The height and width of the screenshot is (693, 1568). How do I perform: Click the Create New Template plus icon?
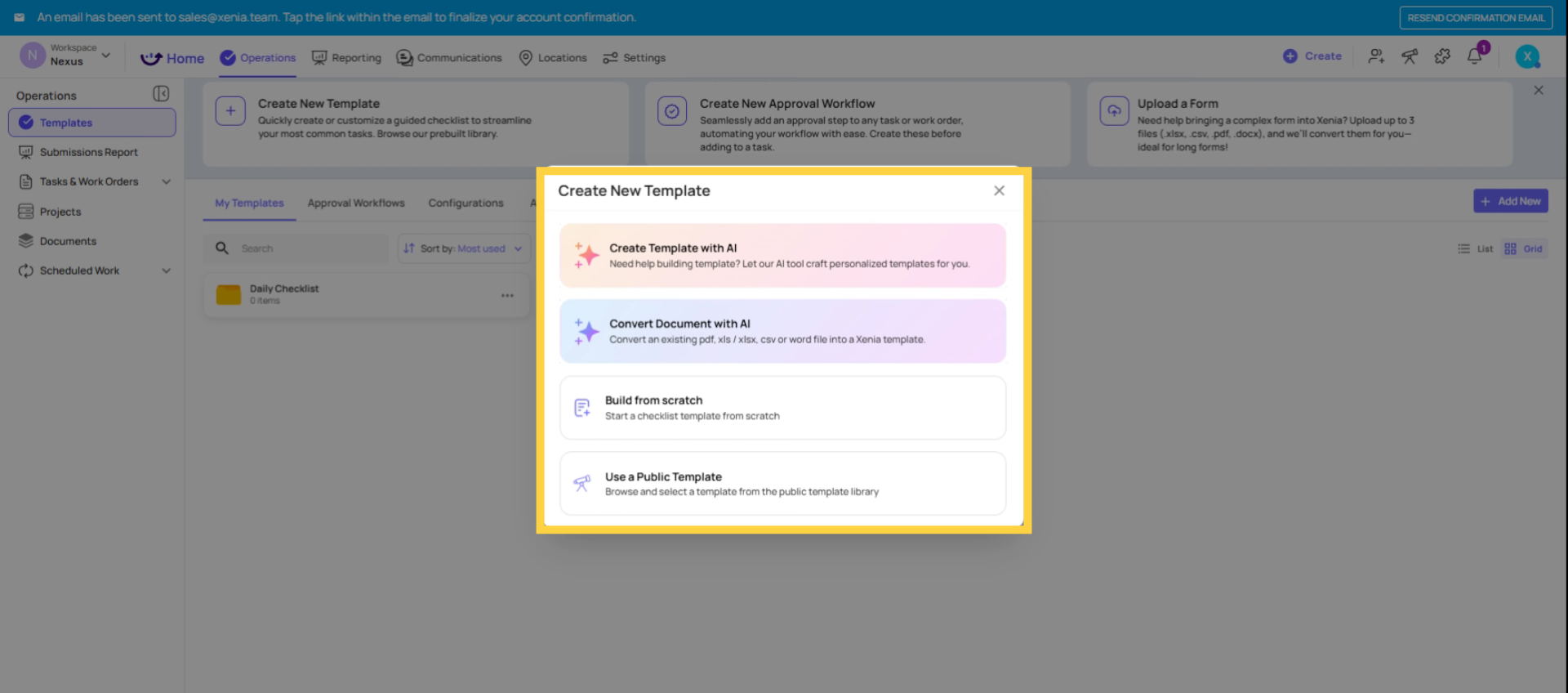[x=230, y=110]
